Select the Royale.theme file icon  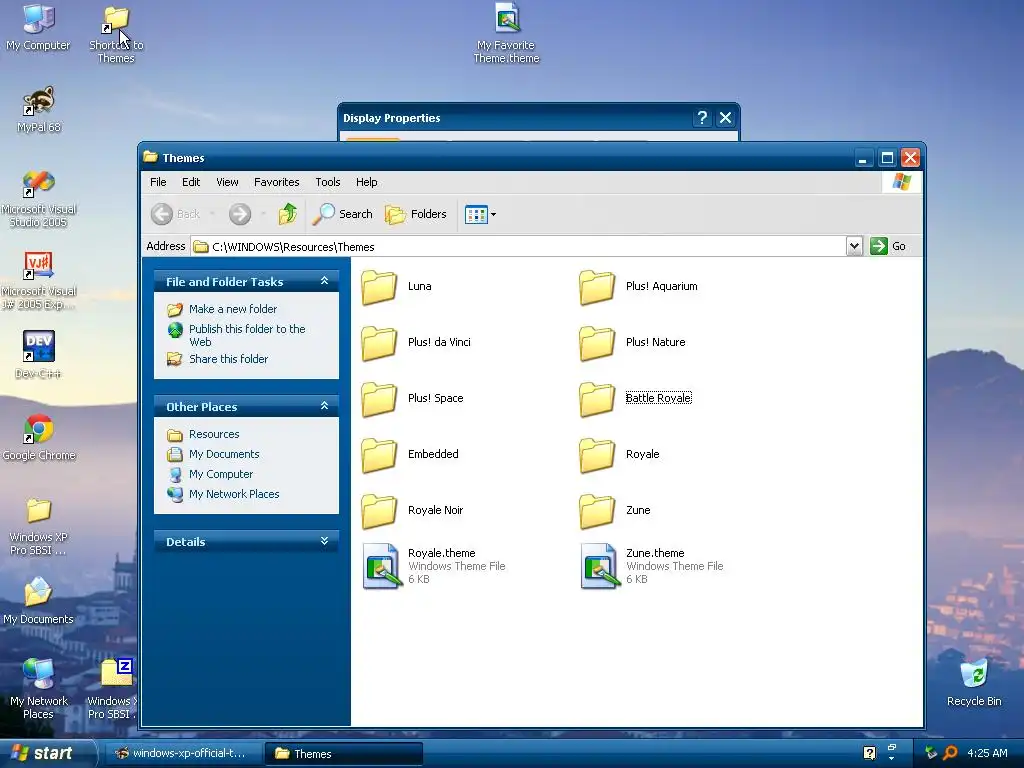point(381,566)
